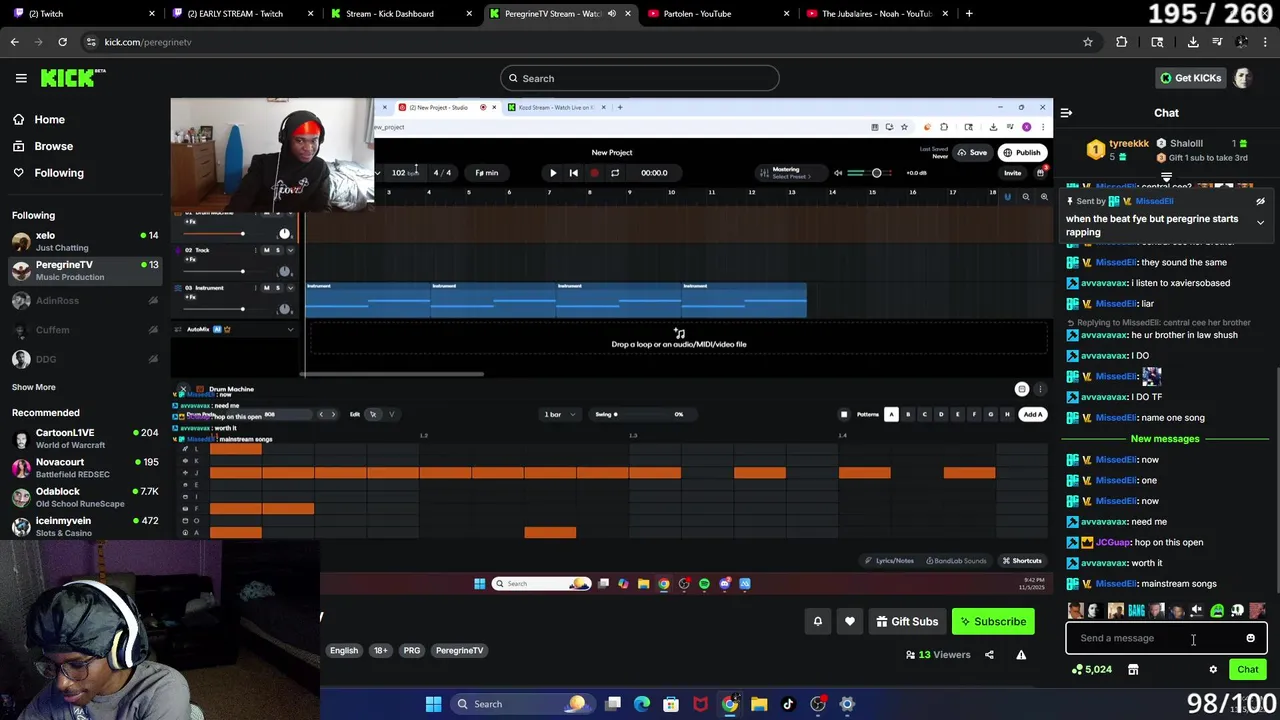1280x720 pixels.
Task: Report stream with warning triangle icon
Action: coord(1021,655)
